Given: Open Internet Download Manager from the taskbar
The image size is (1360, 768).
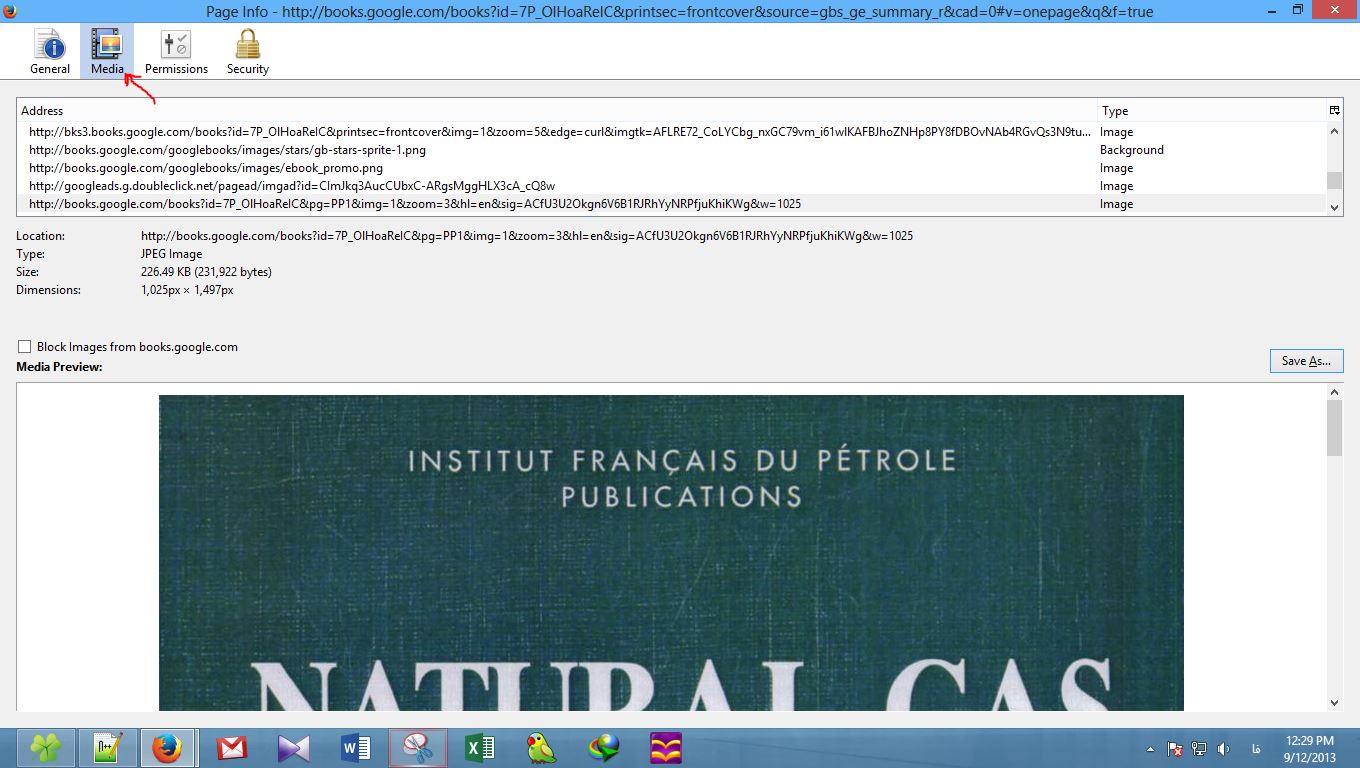Looking at the screenshot, I should tap(604, 747).
